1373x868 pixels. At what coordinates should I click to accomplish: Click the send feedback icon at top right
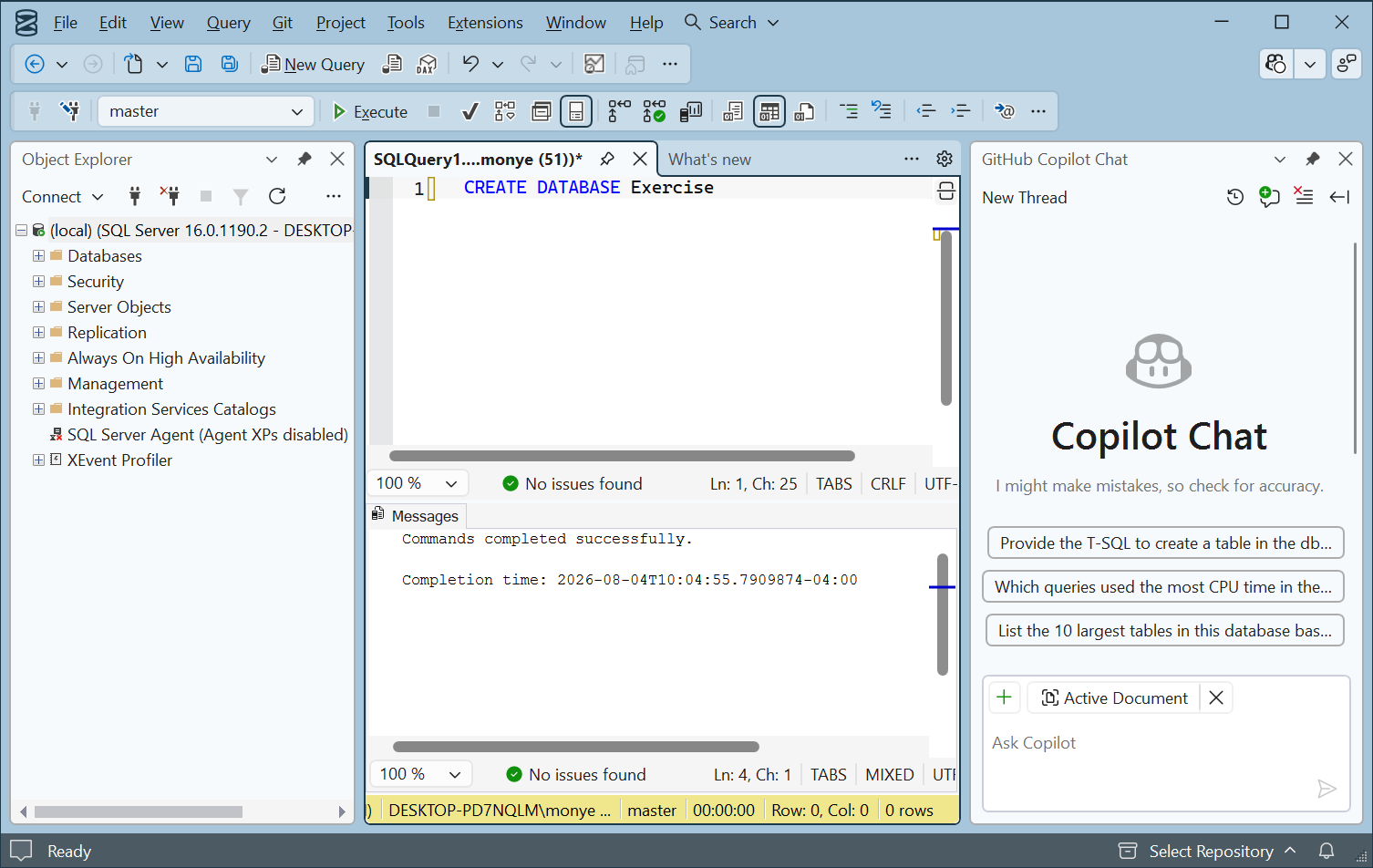point(1347,64)
